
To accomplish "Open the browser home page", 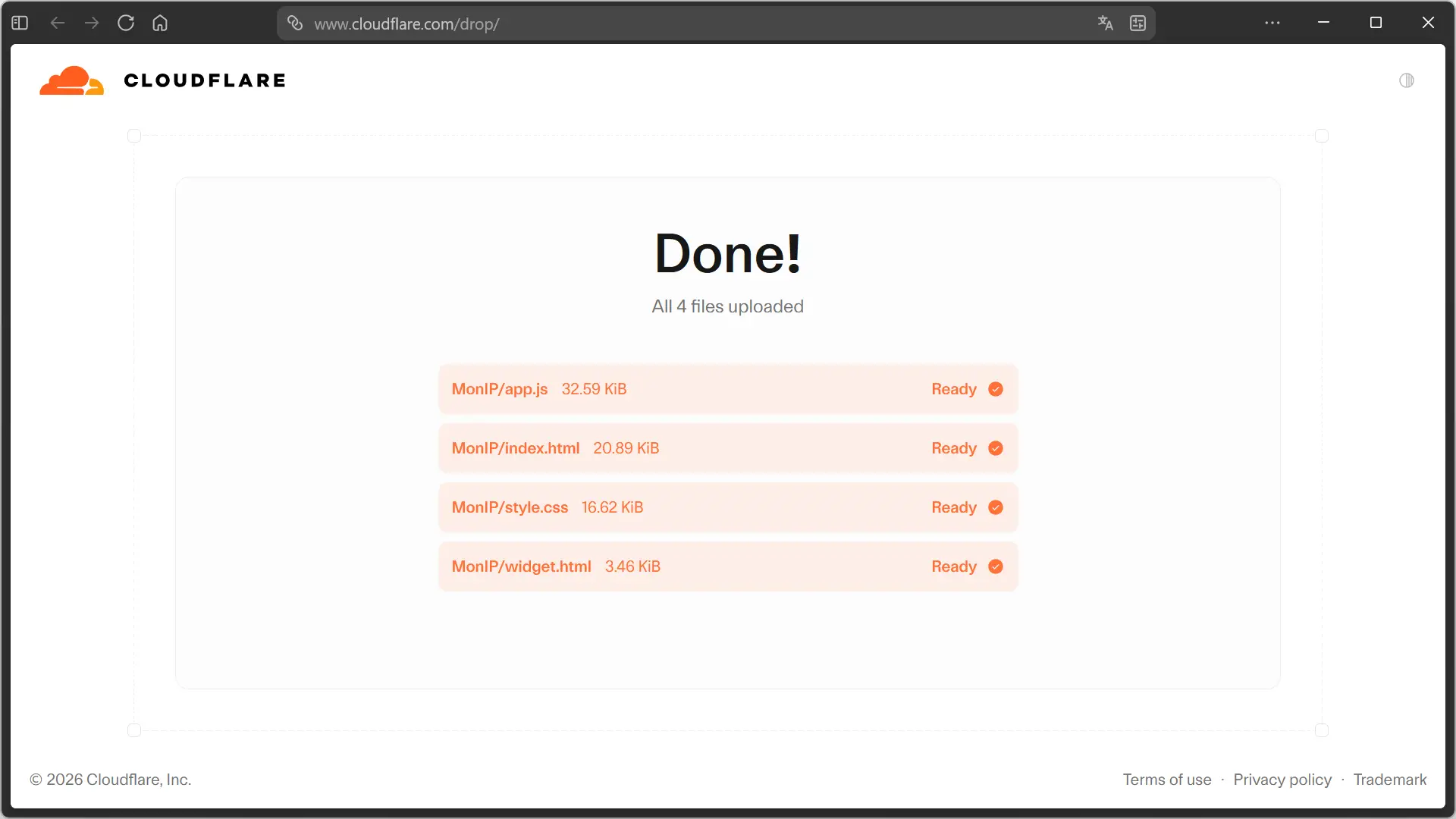I will pyautogui.click(x=160, y=23).
